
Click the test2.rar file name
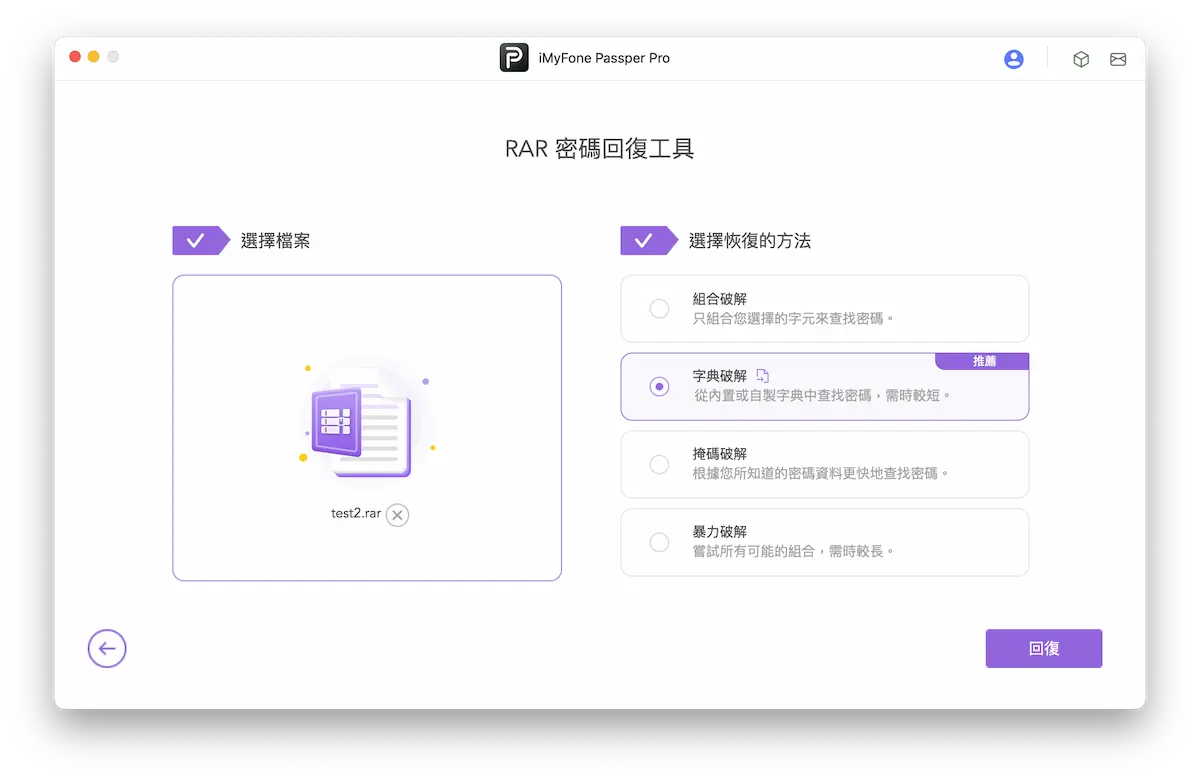356,514
